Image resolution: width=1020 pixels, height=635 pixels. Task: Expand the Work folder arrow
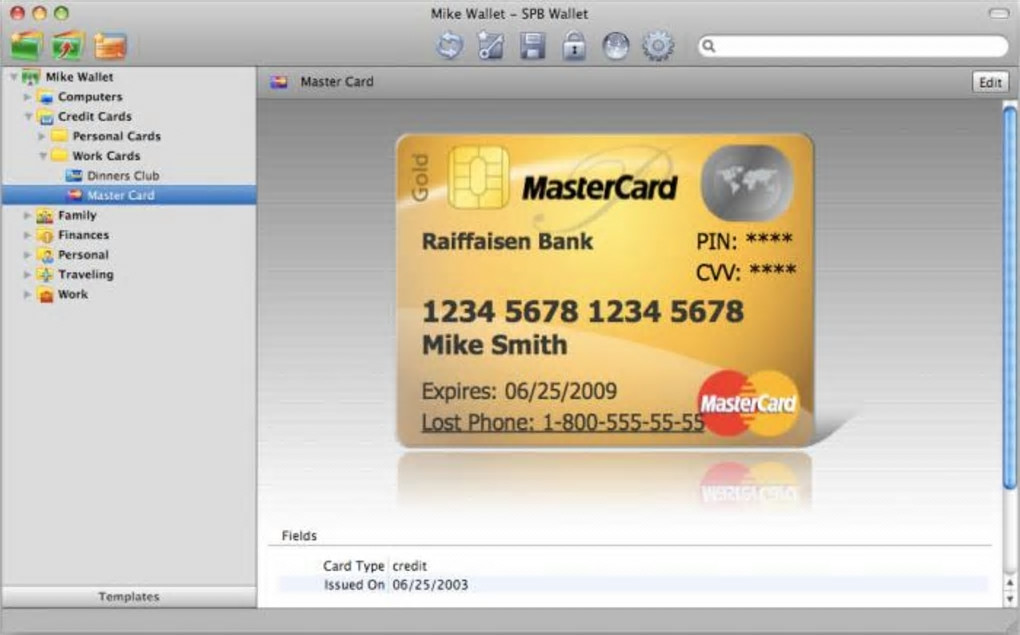pyautogui.click(x=27, y=294)
